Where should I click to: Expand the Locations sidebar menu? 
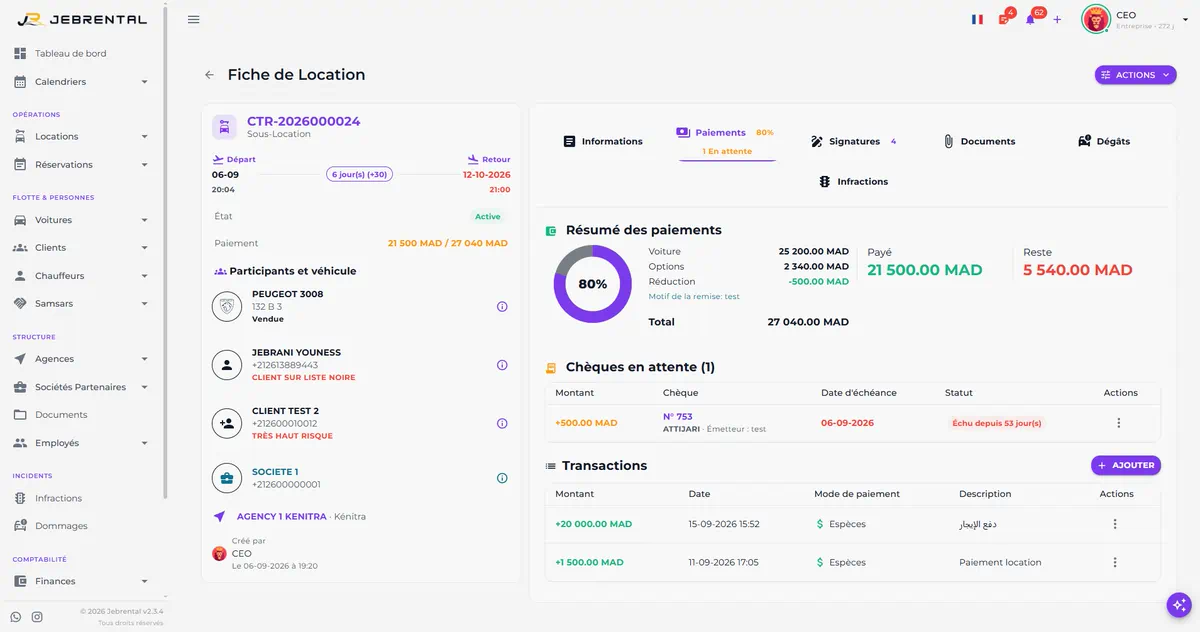click(x=81, y=136)
